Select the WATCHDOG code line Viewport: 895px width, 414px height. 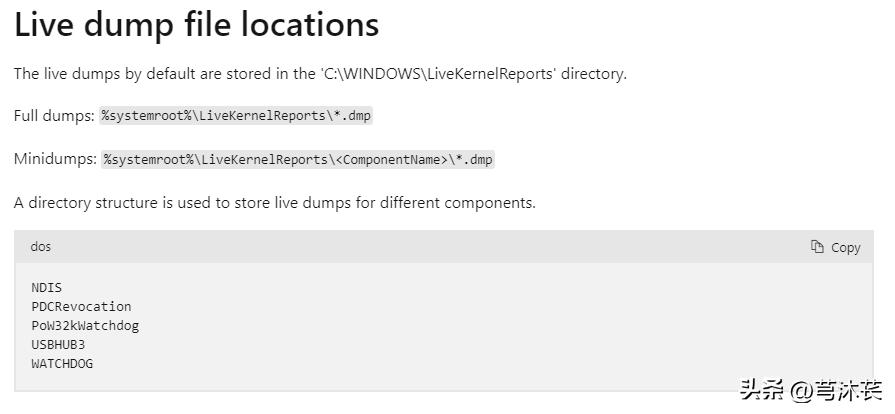62,363
